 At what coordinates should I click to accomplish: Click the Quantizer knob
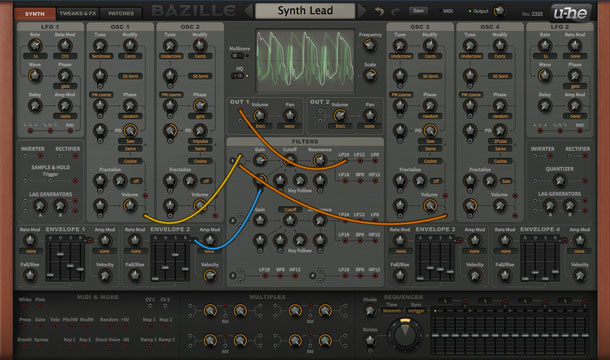click(559, 180)
